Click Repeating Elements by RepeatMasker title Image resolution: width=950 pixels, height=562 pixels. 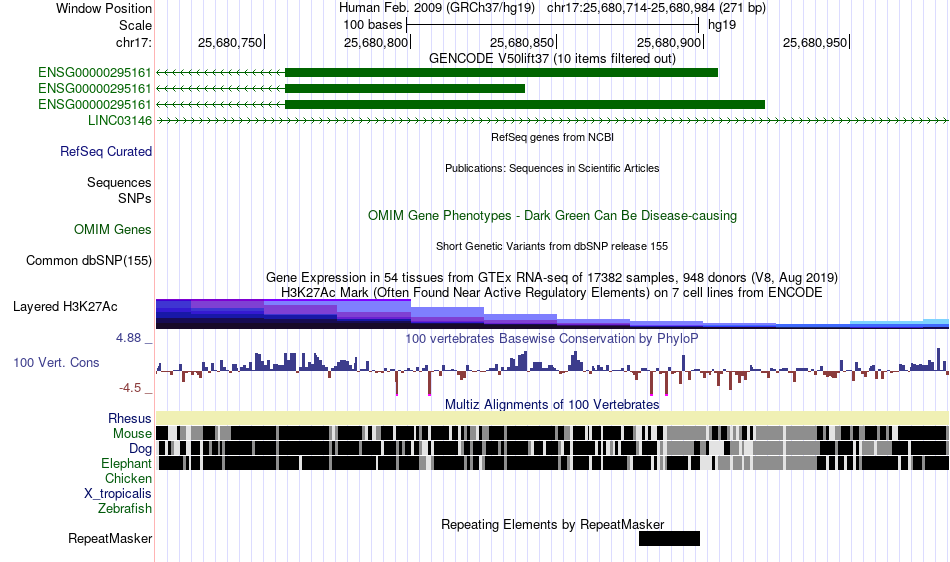tap(553, 524)
